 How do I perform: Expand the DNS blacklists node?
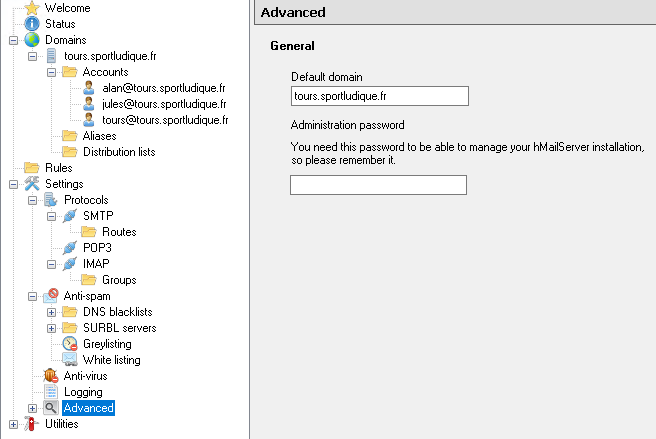[x=52, y=312]
